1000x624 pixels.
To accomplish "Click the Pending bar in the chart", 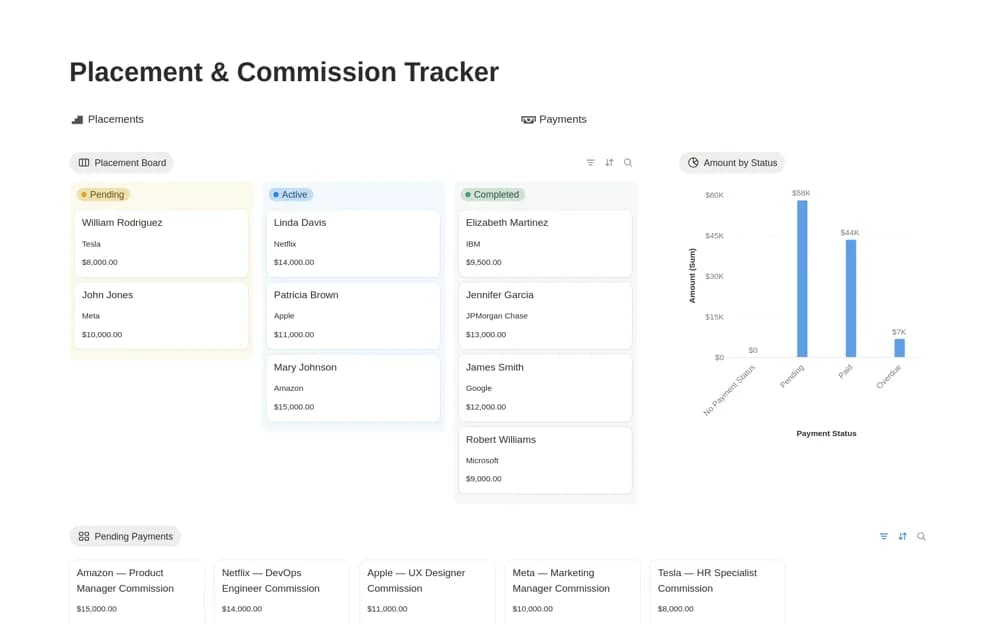I will 802,279.
